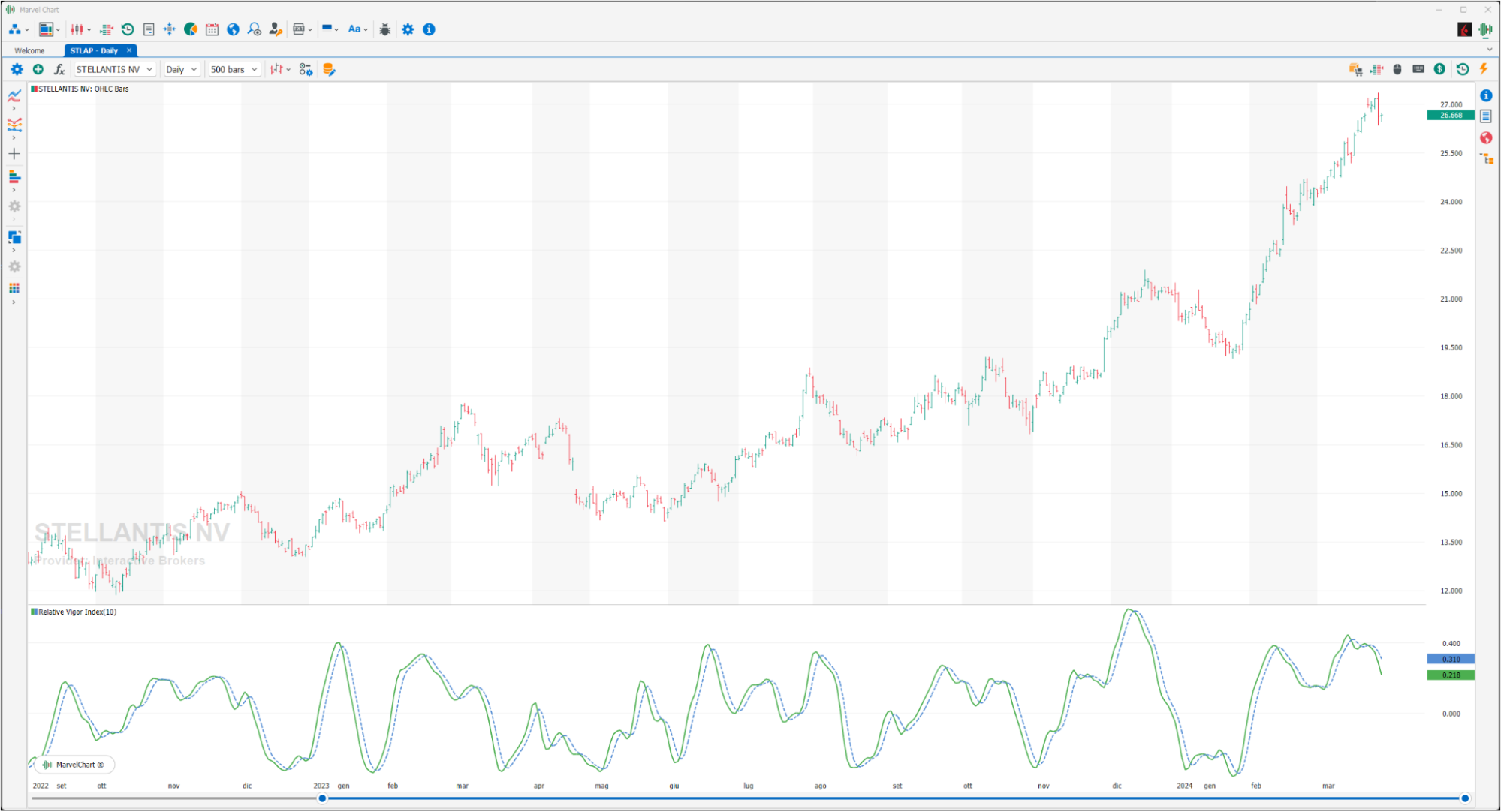
Task: Expand the chevron under line drawing tools
Action: 14,108
